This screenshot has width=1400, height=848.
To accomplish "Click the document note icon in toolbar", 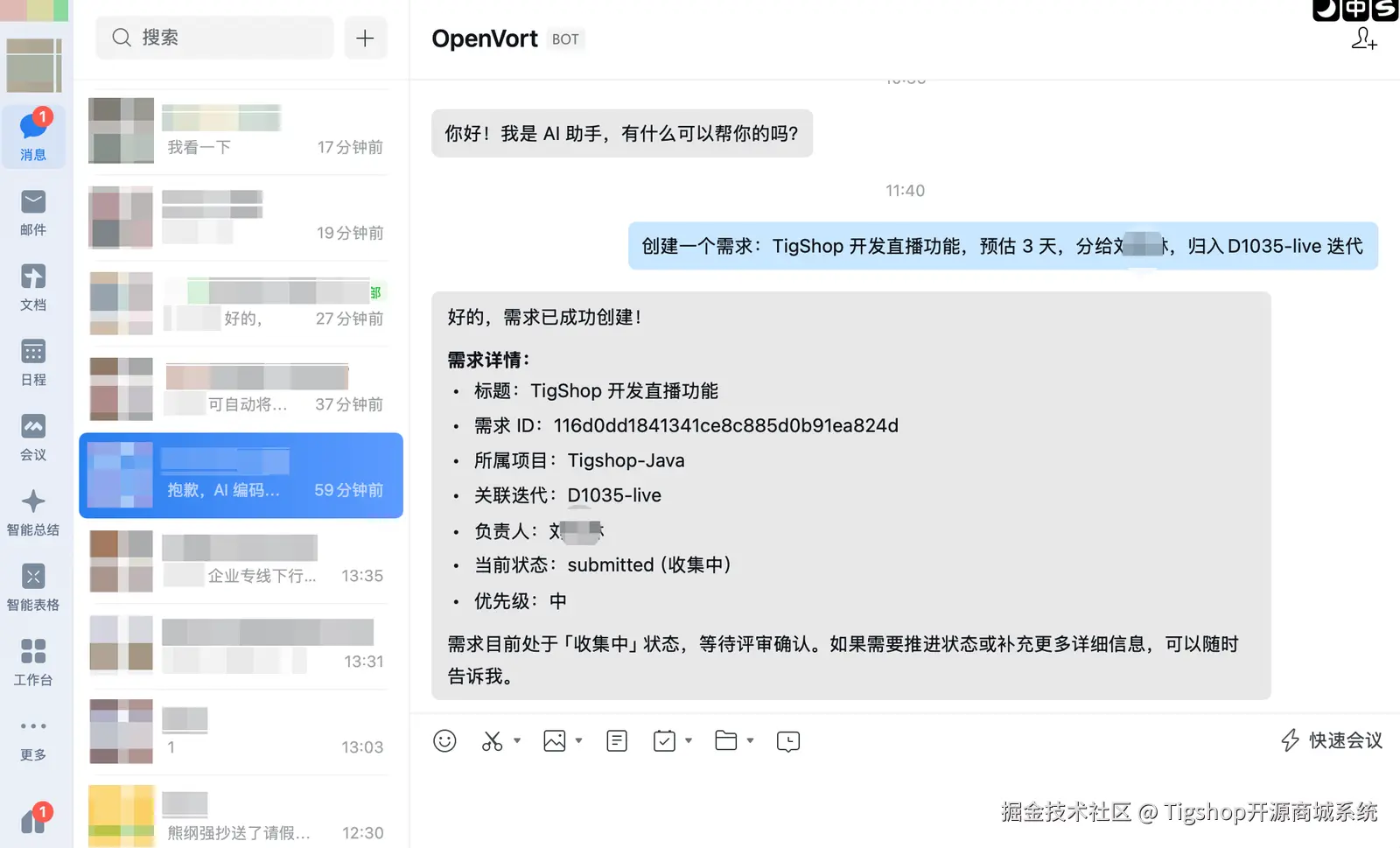I will point(617,741).
